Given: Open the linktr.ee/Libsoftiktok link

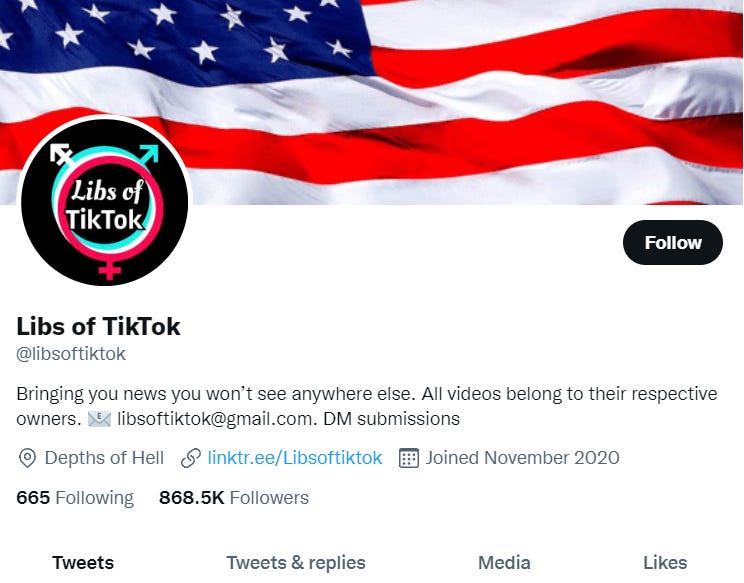Looking at the screenshot, I should pos(295,458).
